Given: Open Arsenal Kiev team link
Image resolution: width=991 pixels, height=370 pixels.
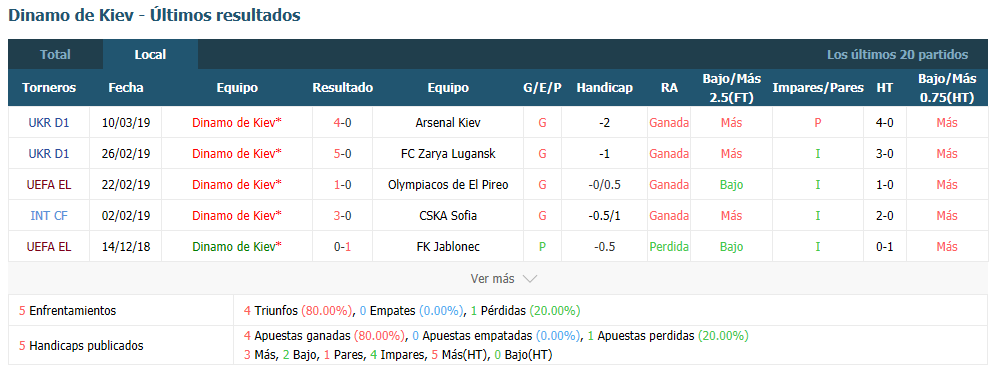Looking at the screenshot, I should (x=449, y=123).
